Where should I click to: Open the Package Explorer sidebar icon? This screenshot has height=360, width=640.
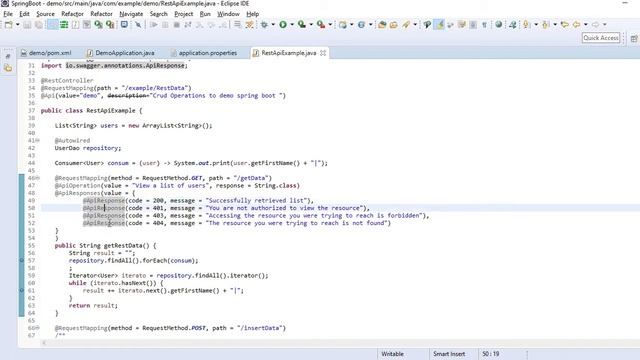[x=8, y=68]
